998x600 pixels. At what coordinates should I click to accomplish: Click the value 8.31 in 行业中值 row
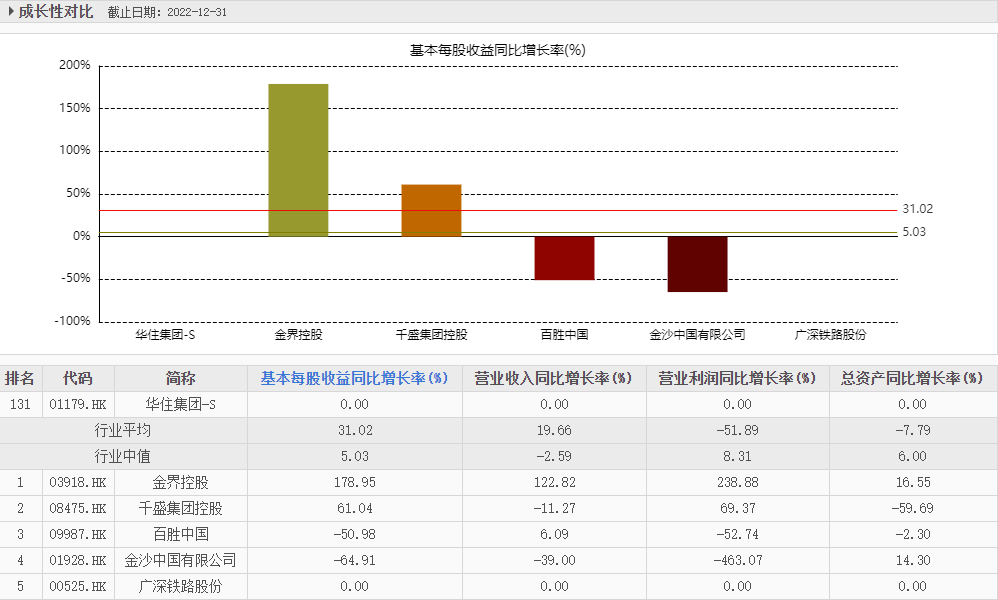[738, 457]
